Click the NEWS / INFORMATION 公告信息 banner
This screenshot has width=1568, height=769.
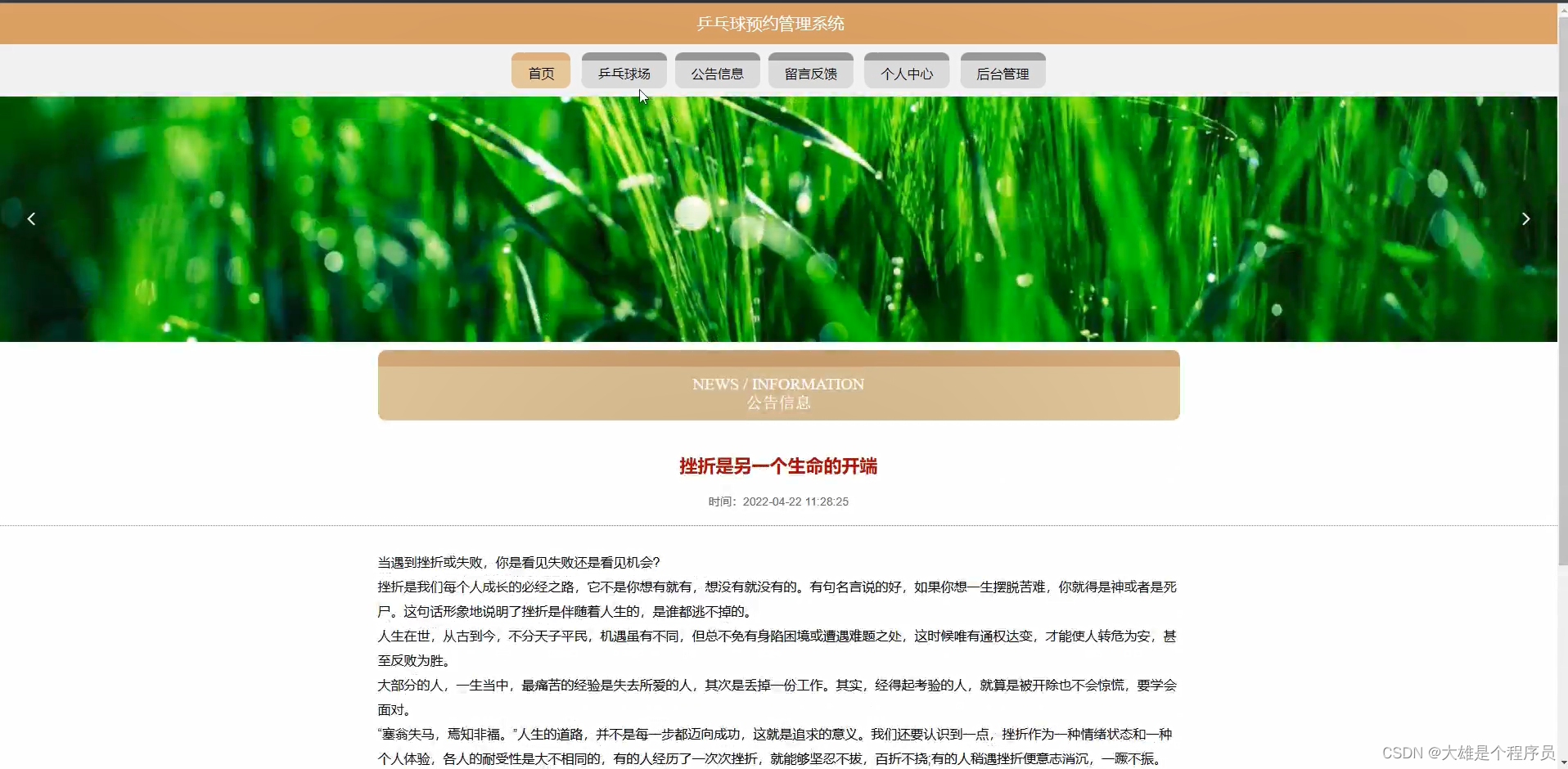pos(778,384)
